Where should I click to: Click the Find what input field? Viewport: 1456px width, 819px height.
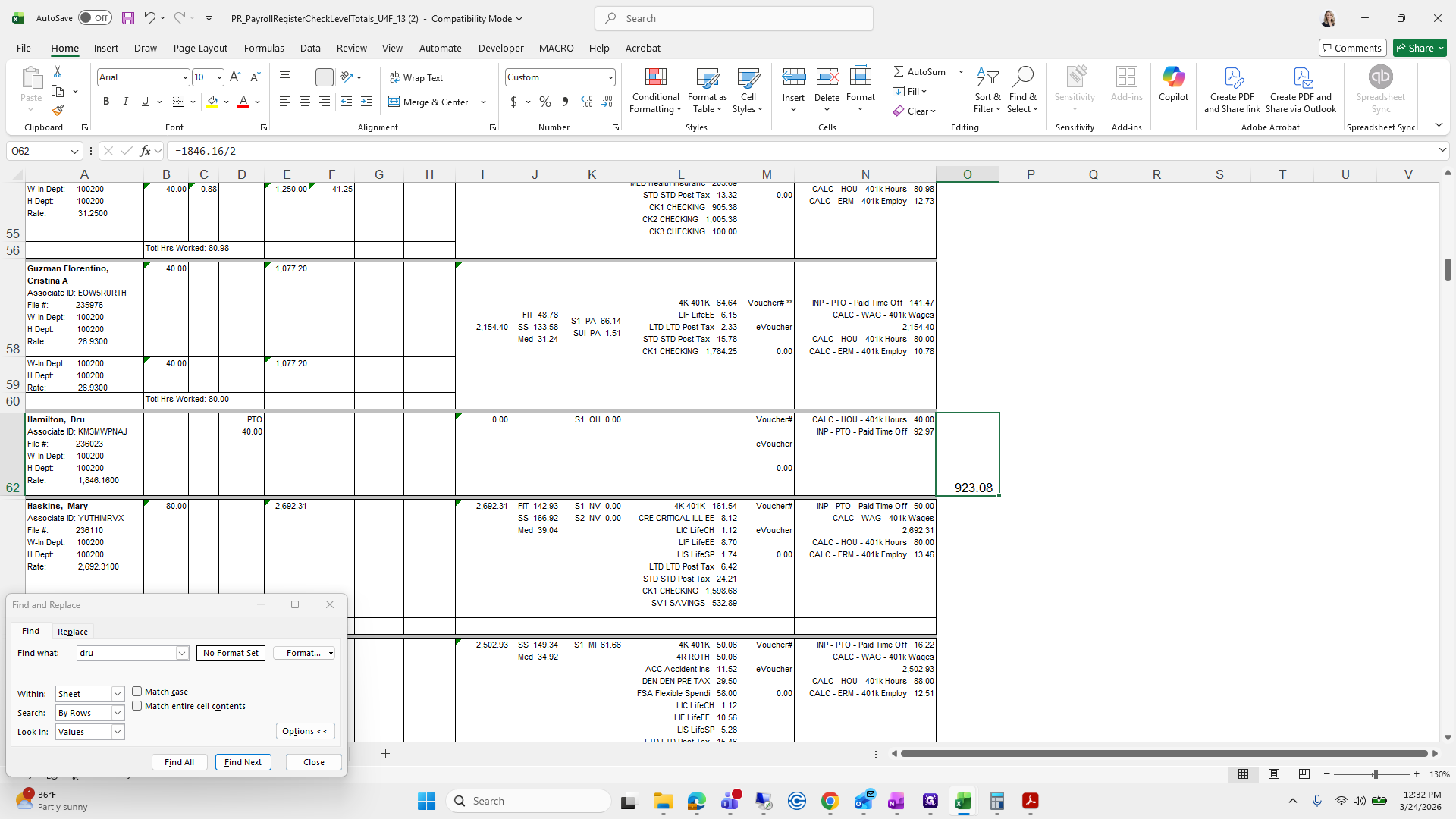tap(127, 653)
